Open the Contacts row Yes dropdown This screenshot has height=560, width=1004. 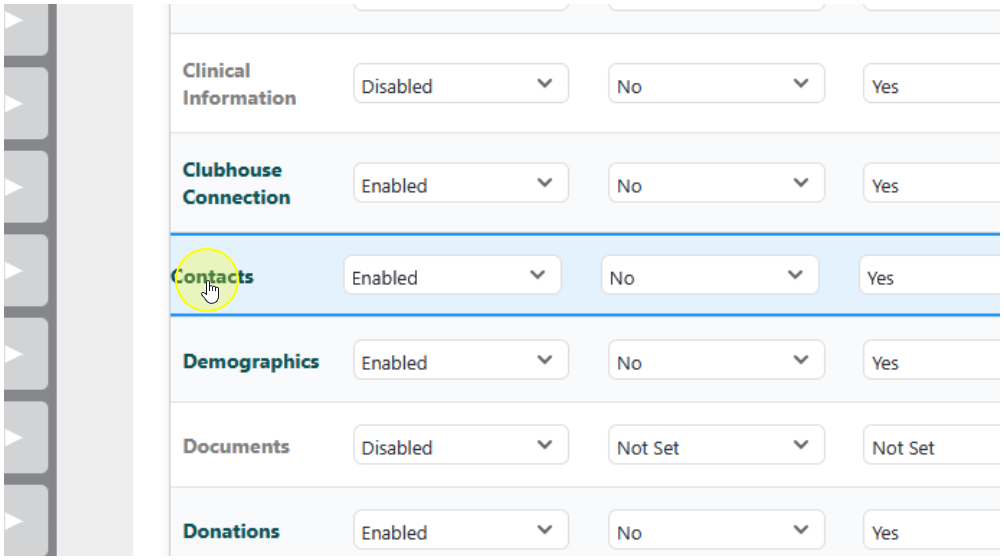click(928, 277)
